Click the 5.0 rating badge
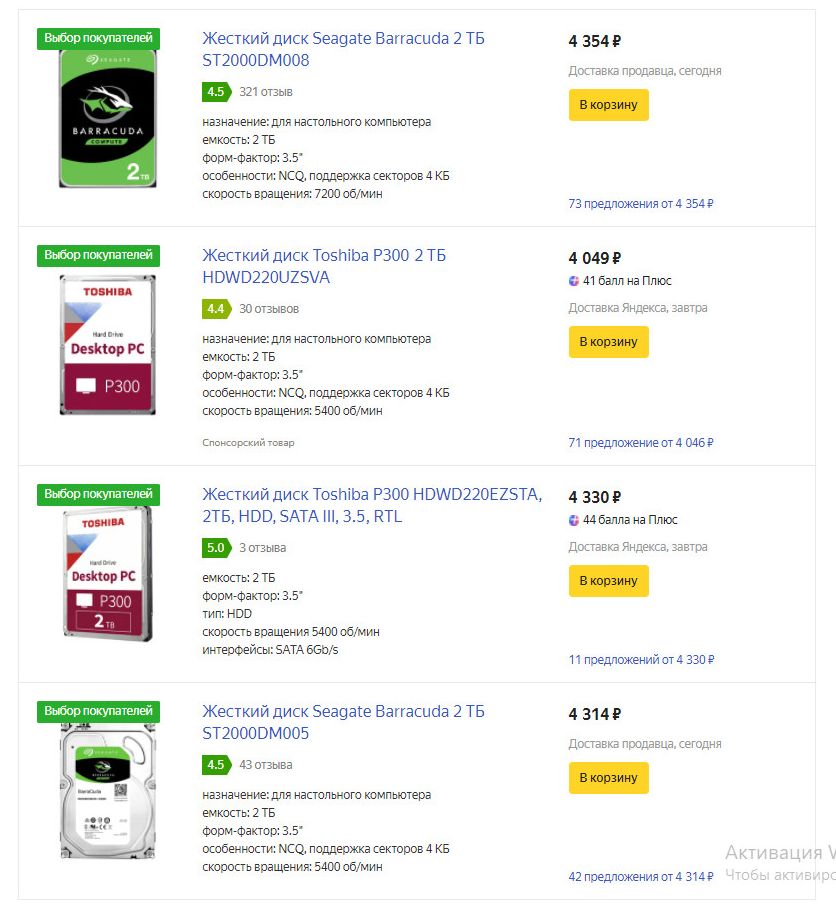The image size is (836, 912). [216, 548]
